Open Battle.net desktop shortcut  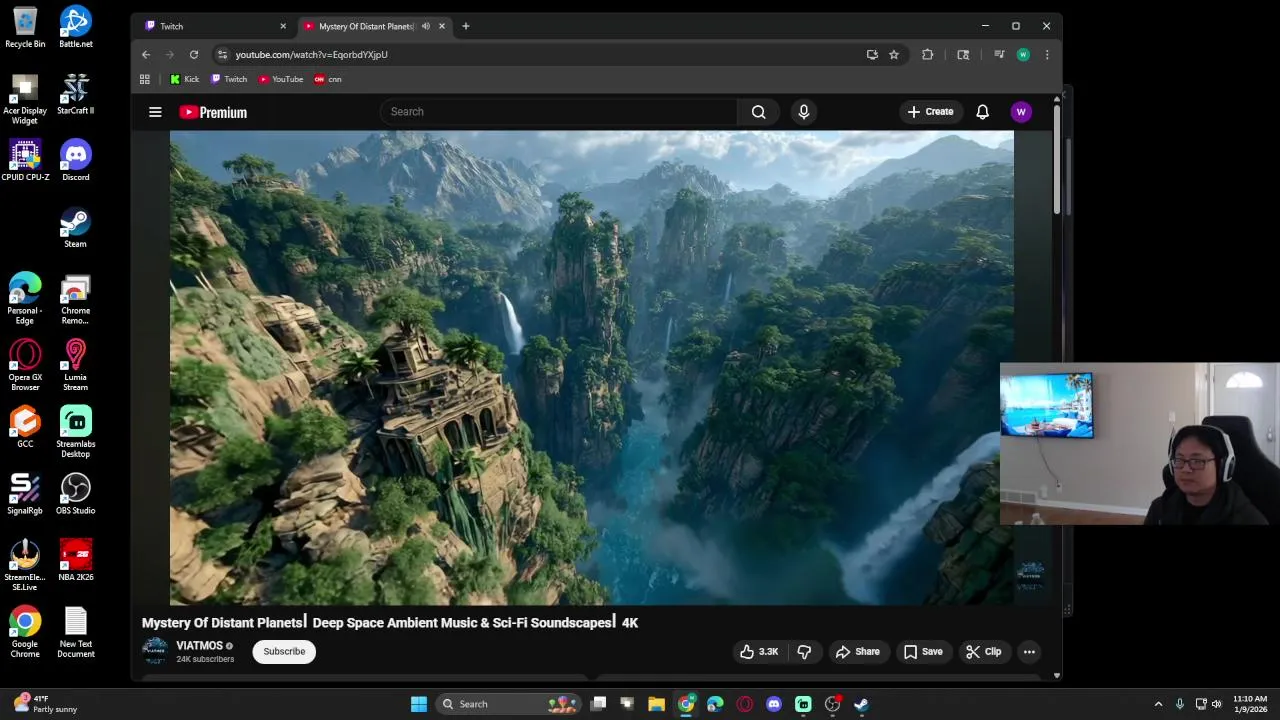[75, 27]
